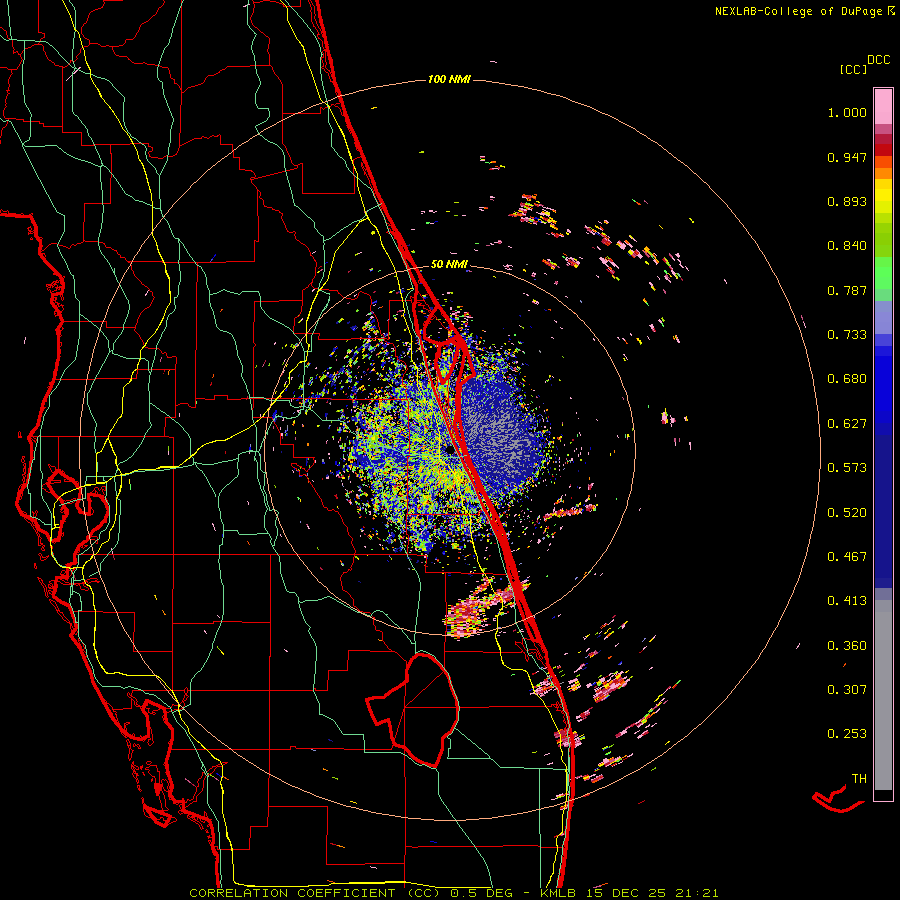
Task: Click the red segment of the color bar
Action: point(883,150)
